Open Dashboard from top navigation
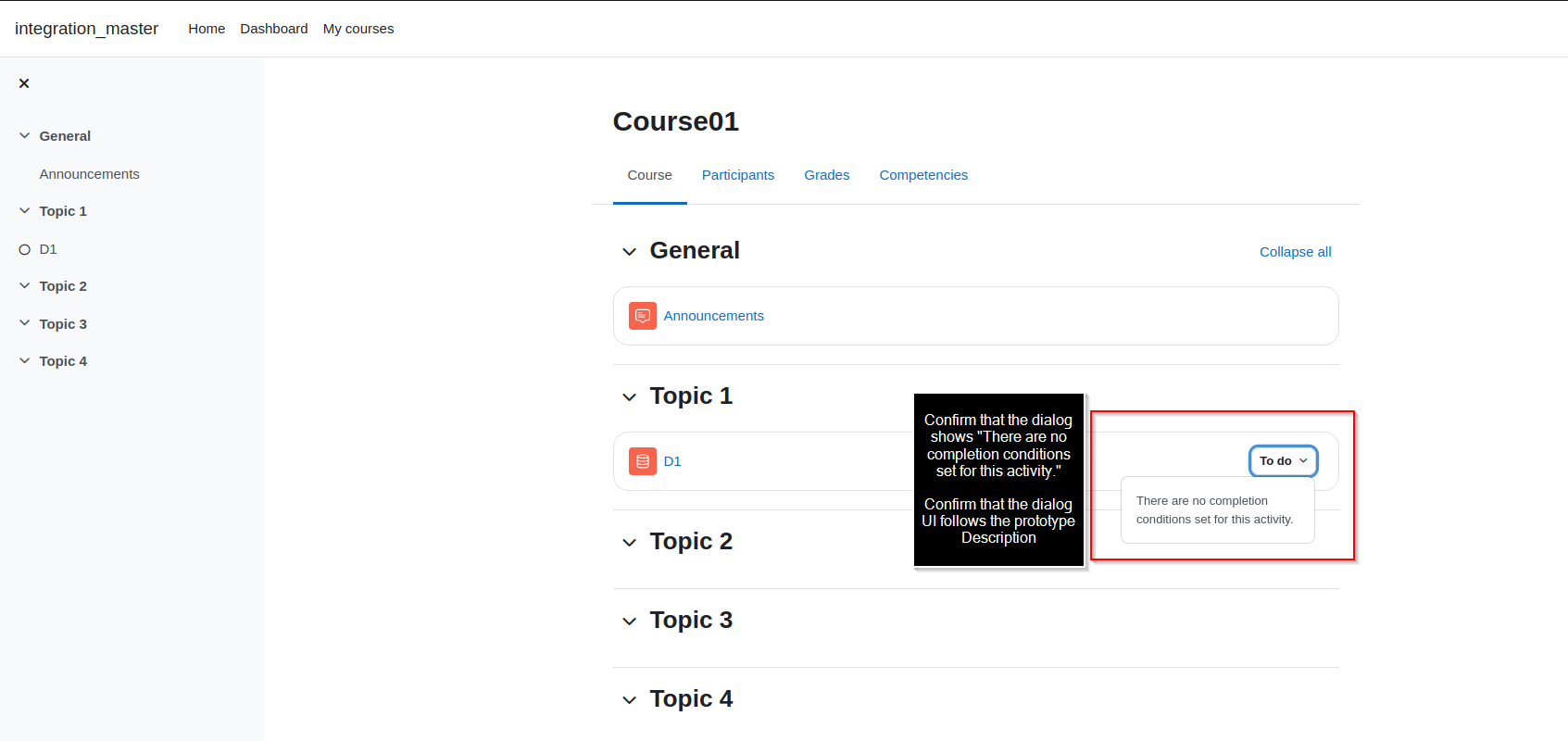This screenshot has width=1568, height=741. pos(274,29)
